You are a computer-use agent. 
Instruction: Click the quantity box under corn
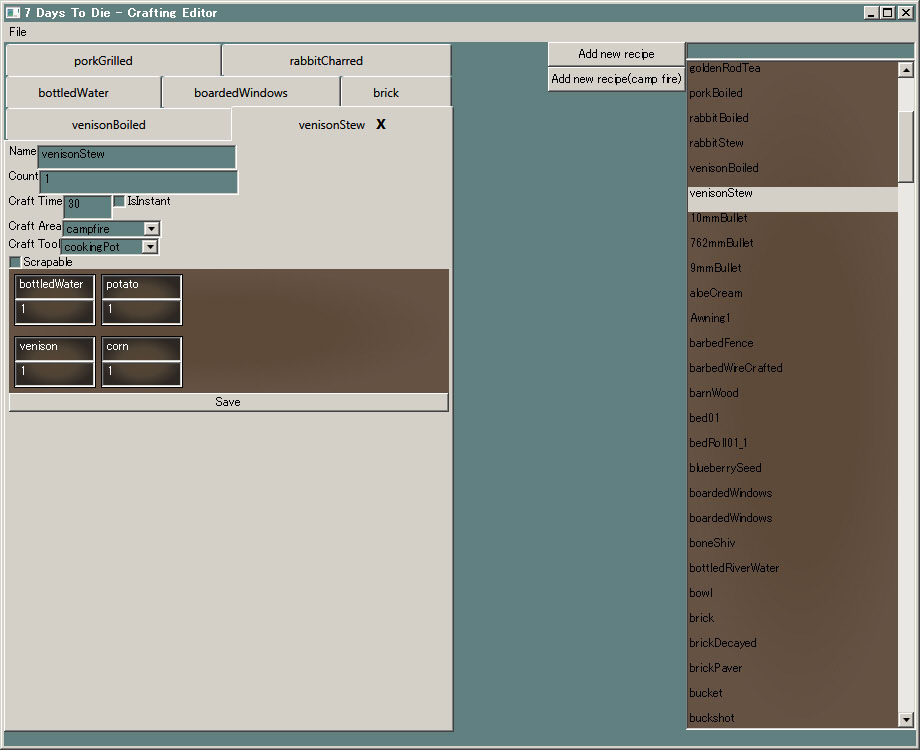point(141,374)
